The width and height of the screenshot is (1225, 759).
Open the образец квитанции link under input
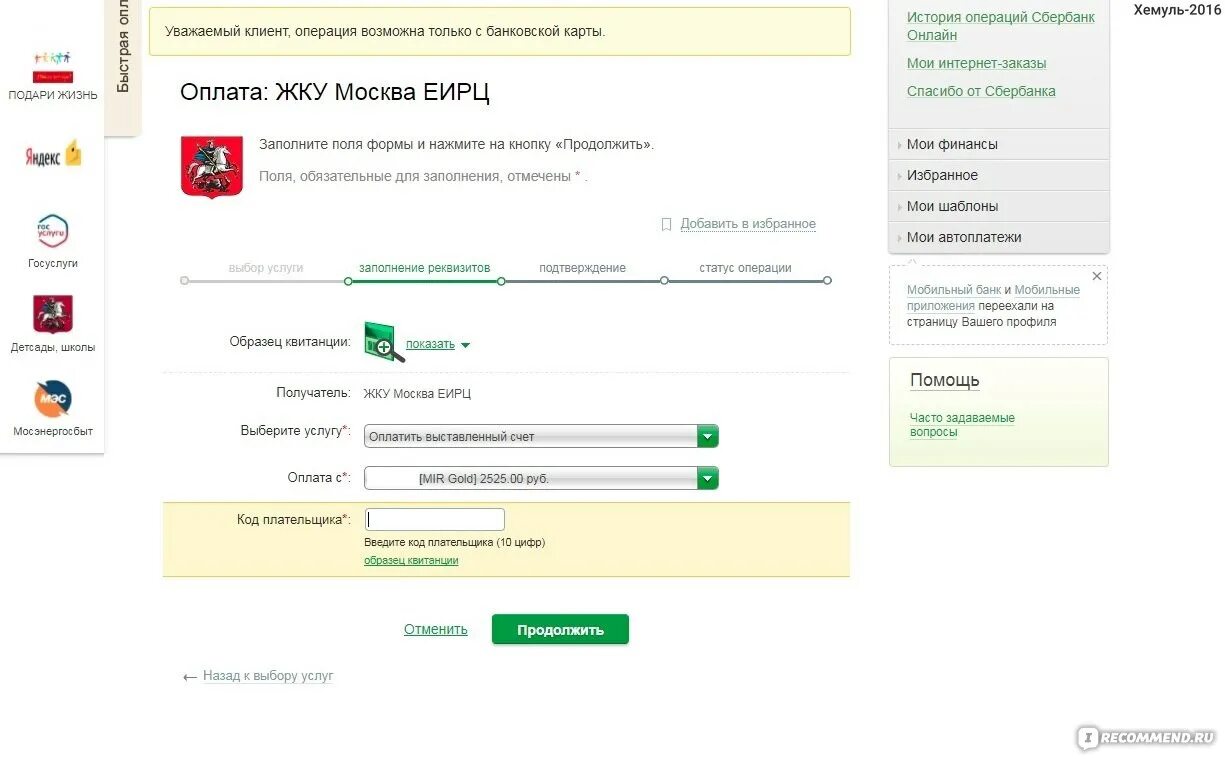click(411, 561)
